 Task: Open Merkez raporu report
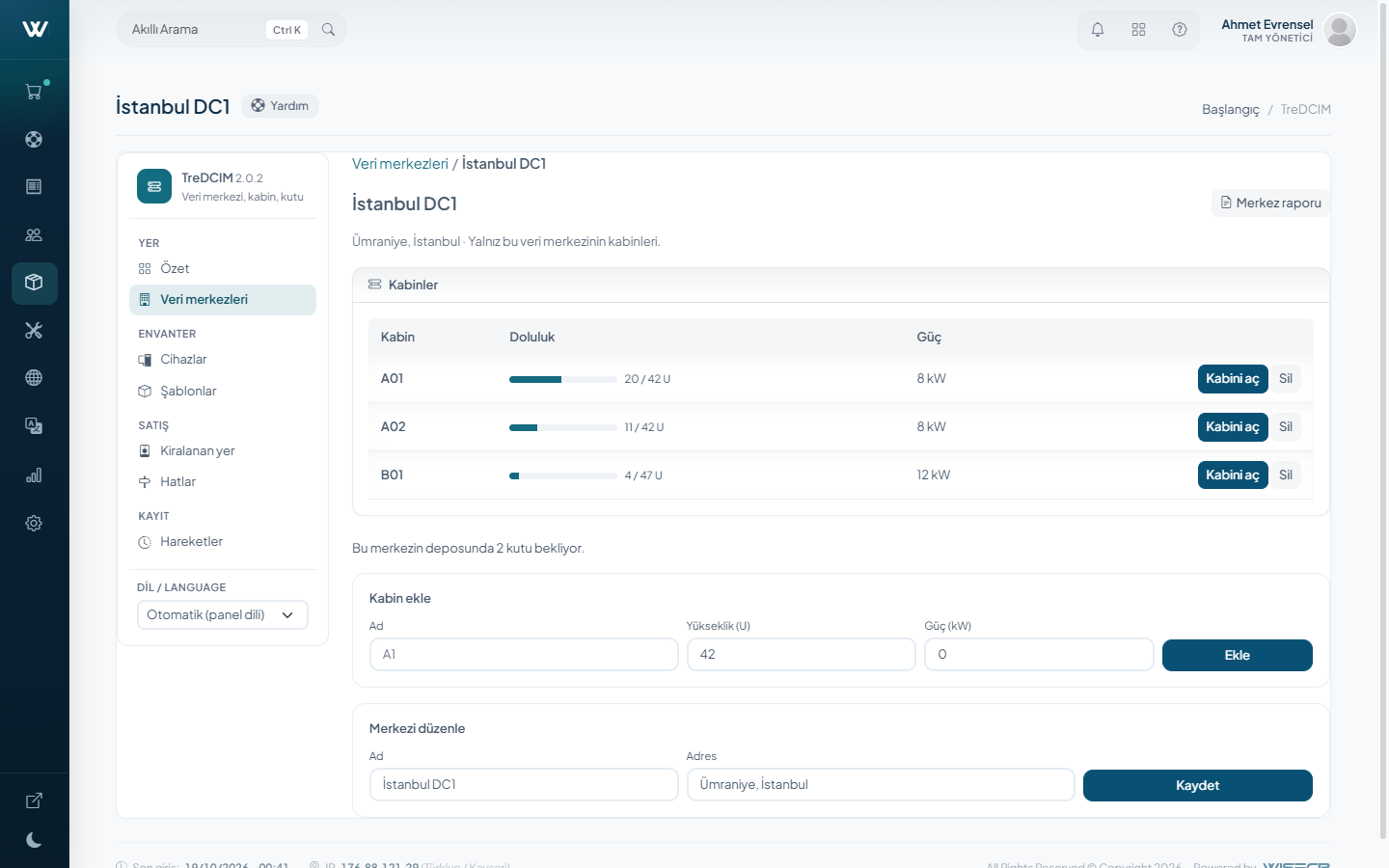[x=1270, y=203]
